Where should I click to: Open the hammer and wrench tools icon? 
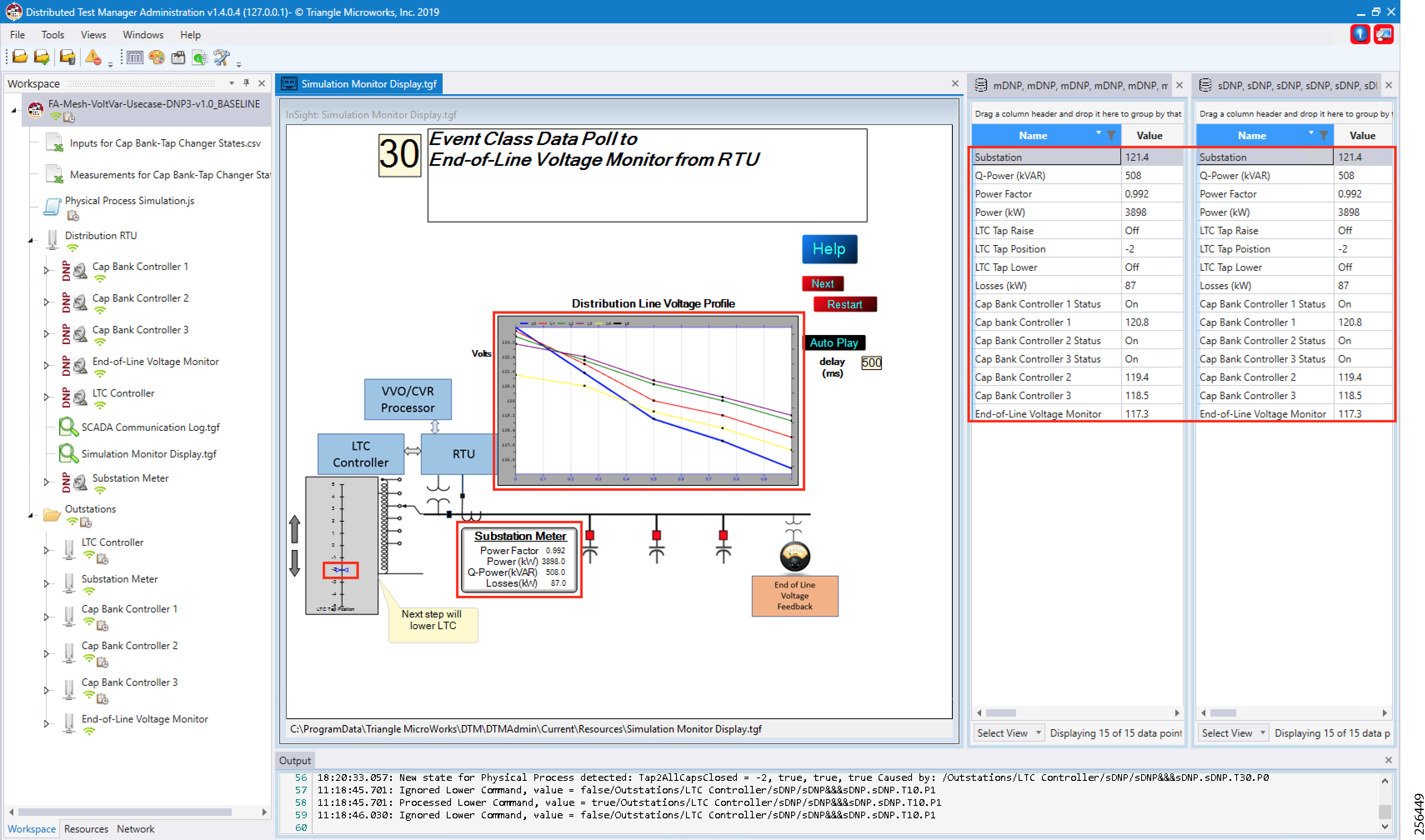[x=221, y=57]
